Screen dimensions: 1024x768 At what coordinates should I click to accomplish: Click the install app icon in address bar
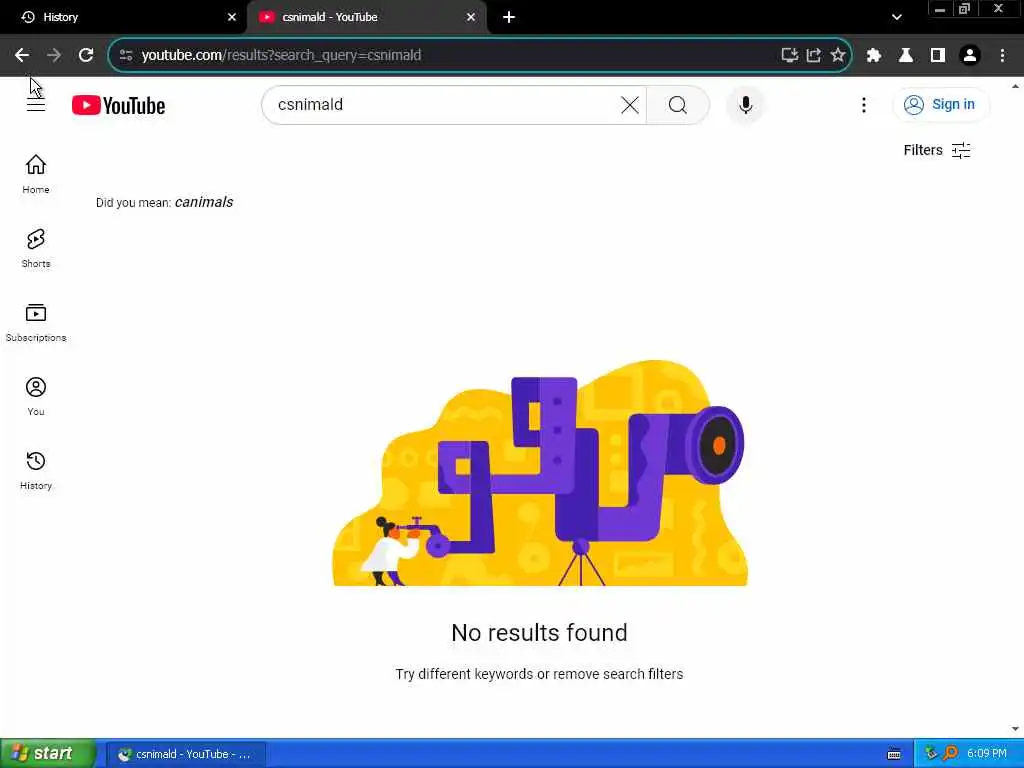click(x=790, y=56)
